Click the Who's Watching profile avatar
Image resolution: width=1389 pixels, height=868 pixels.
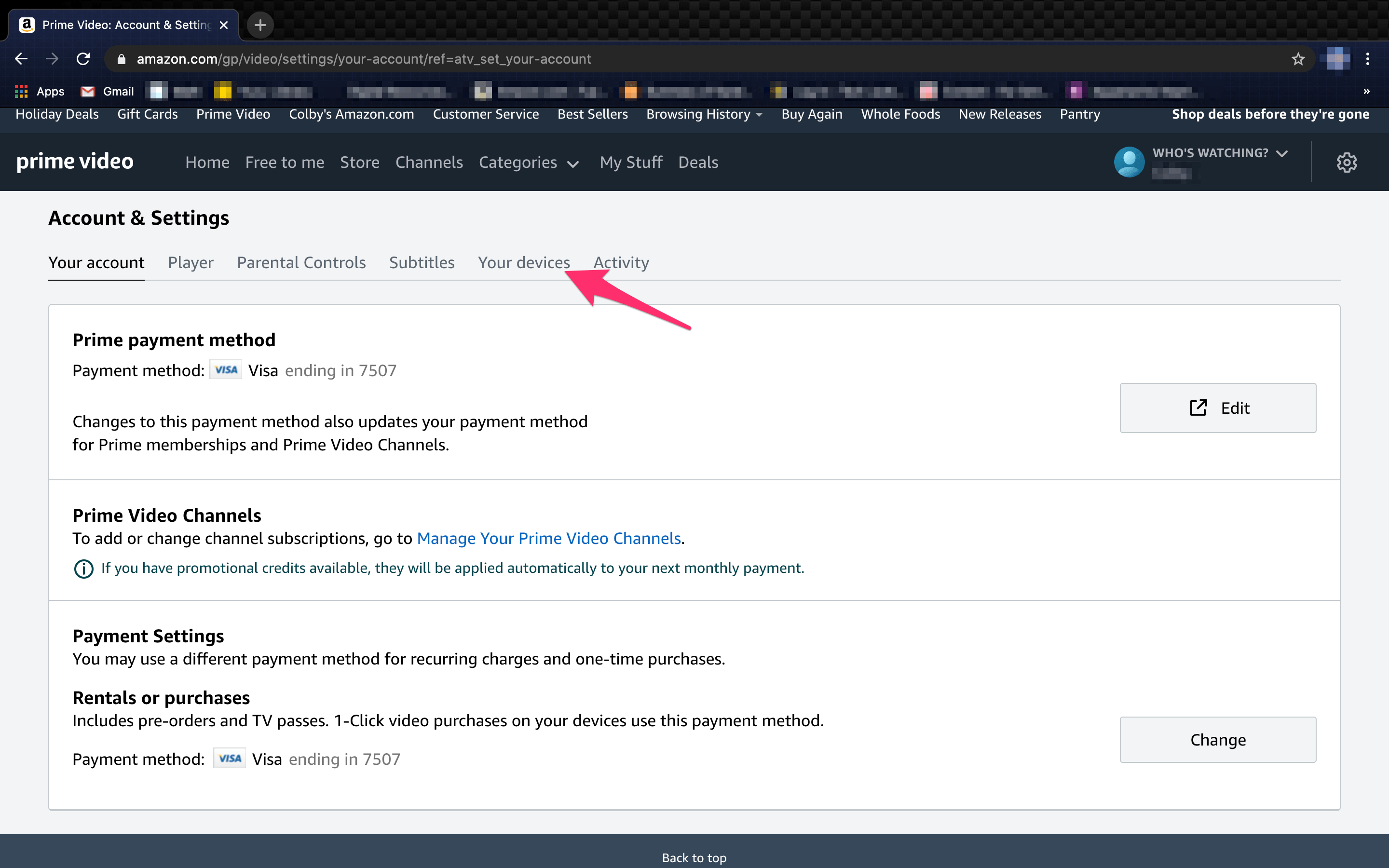pos(1129,163)
